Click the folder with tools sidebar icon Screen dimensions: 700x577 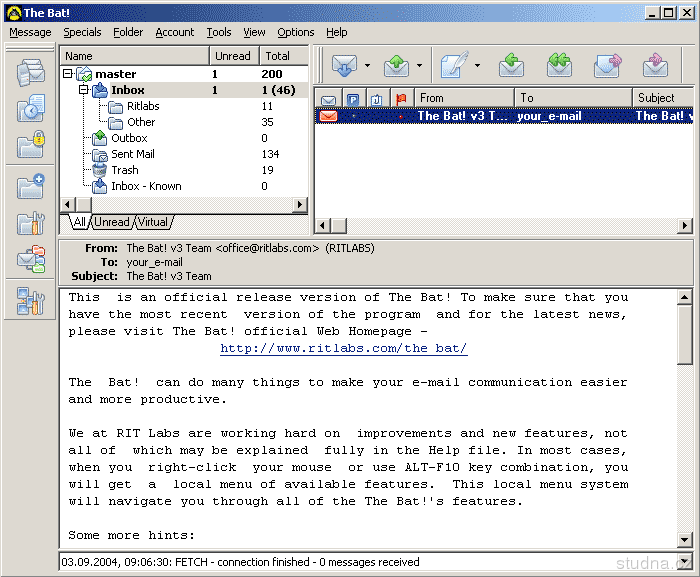30,223
